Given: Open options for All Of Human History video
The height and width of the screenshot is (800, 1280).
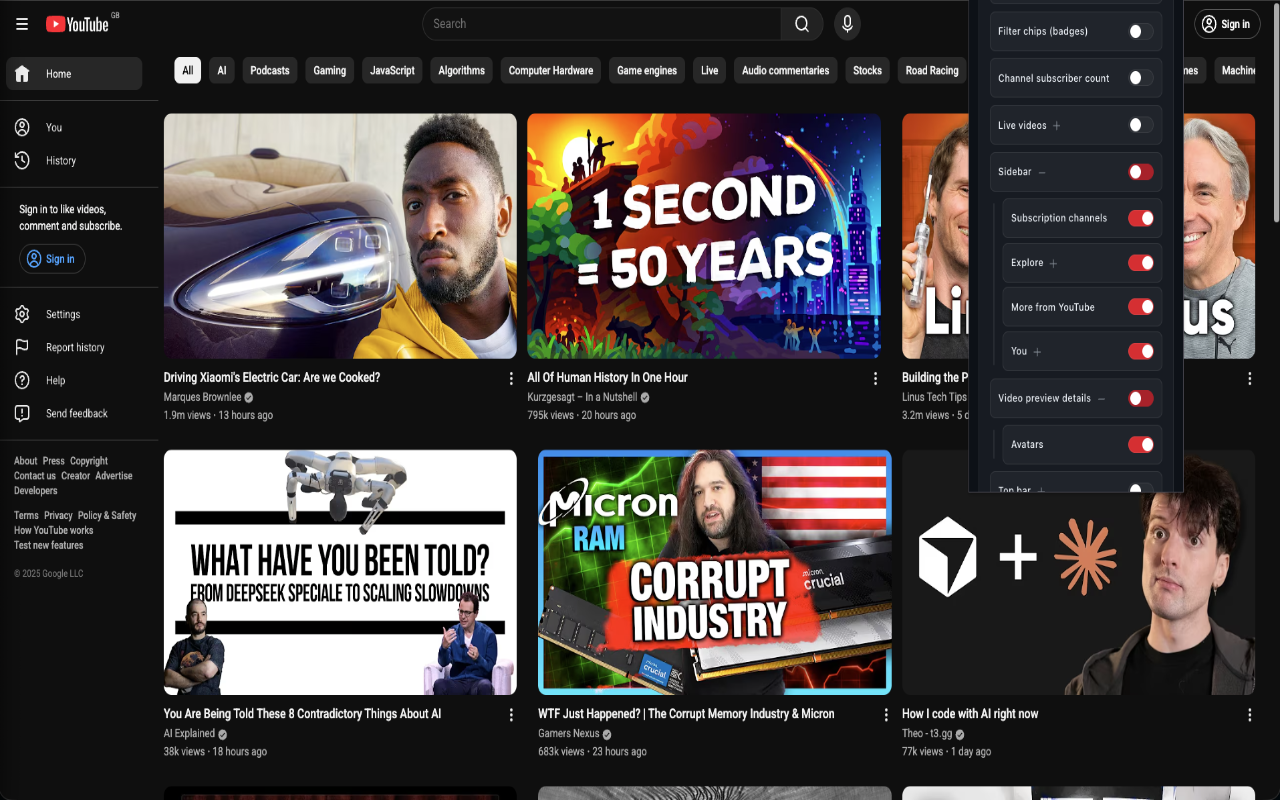Looking at the screenshot, I should pos(875,379).
